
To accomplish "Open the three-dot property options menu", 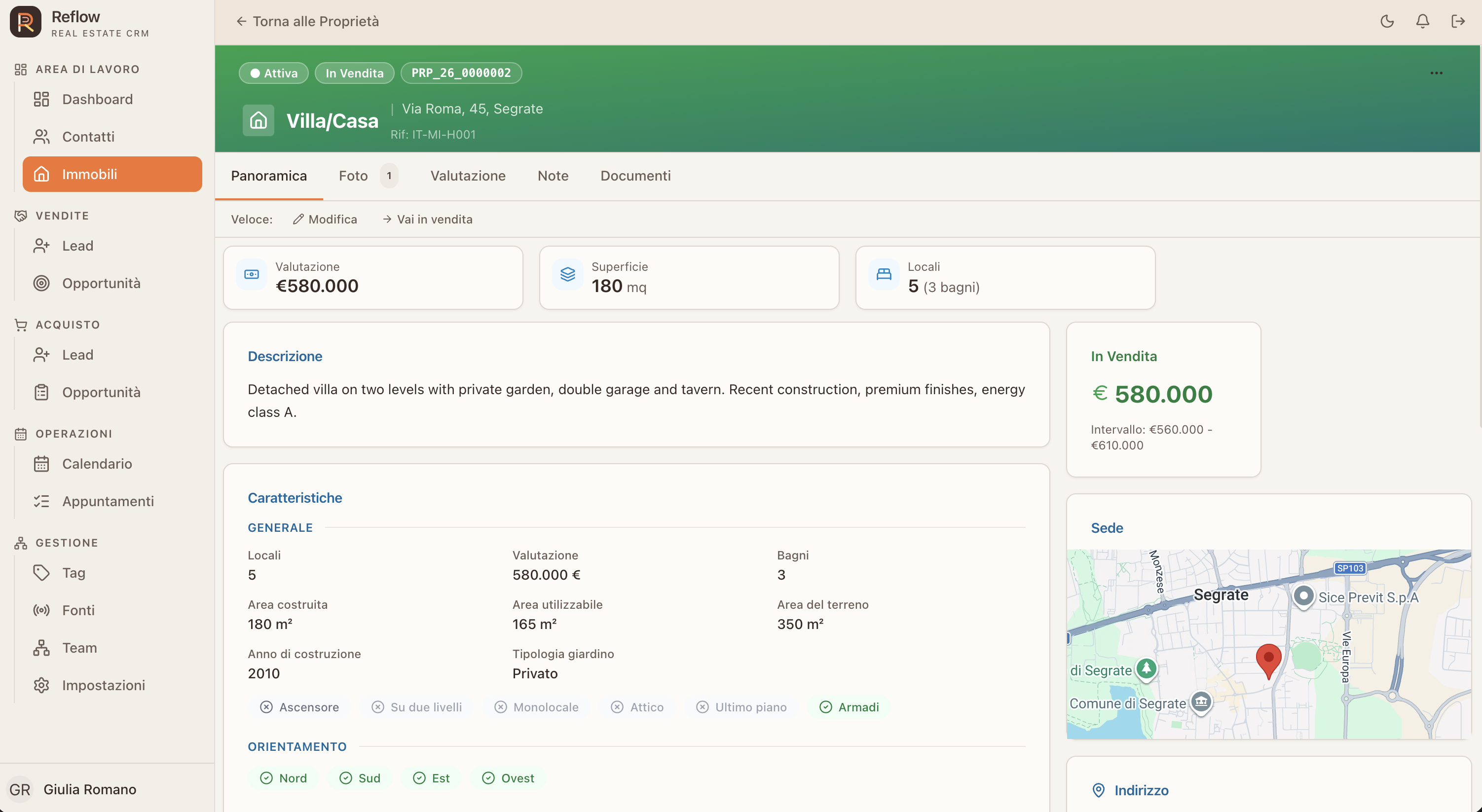I will click(1436, 73).
